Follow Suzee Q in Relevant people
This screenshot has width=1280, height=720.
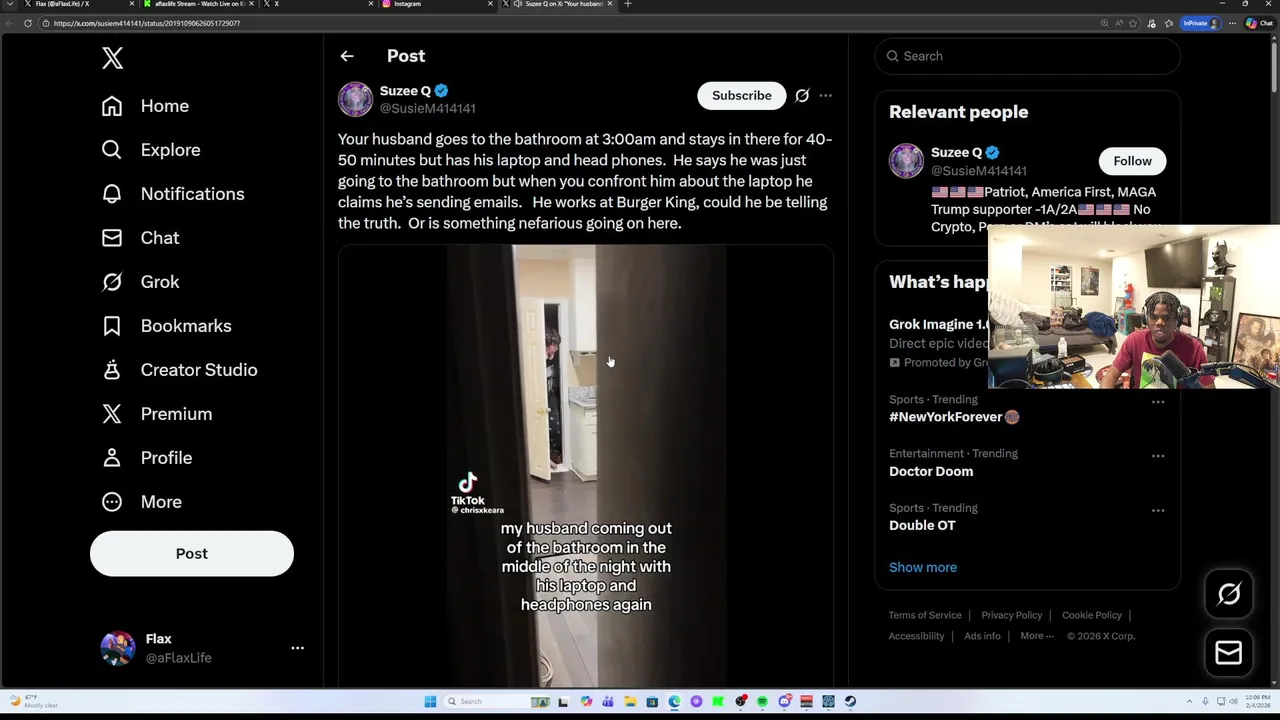[1132, 161]
